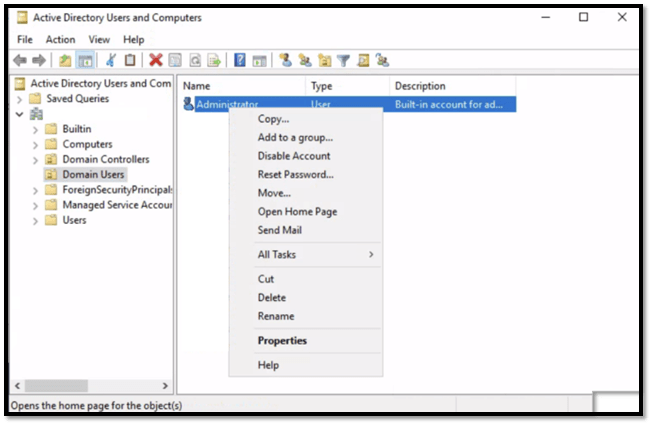Viewport: 650px width, 424px height.
Task: Select the Saved Queries tree node
Action: tap(78, 99)
